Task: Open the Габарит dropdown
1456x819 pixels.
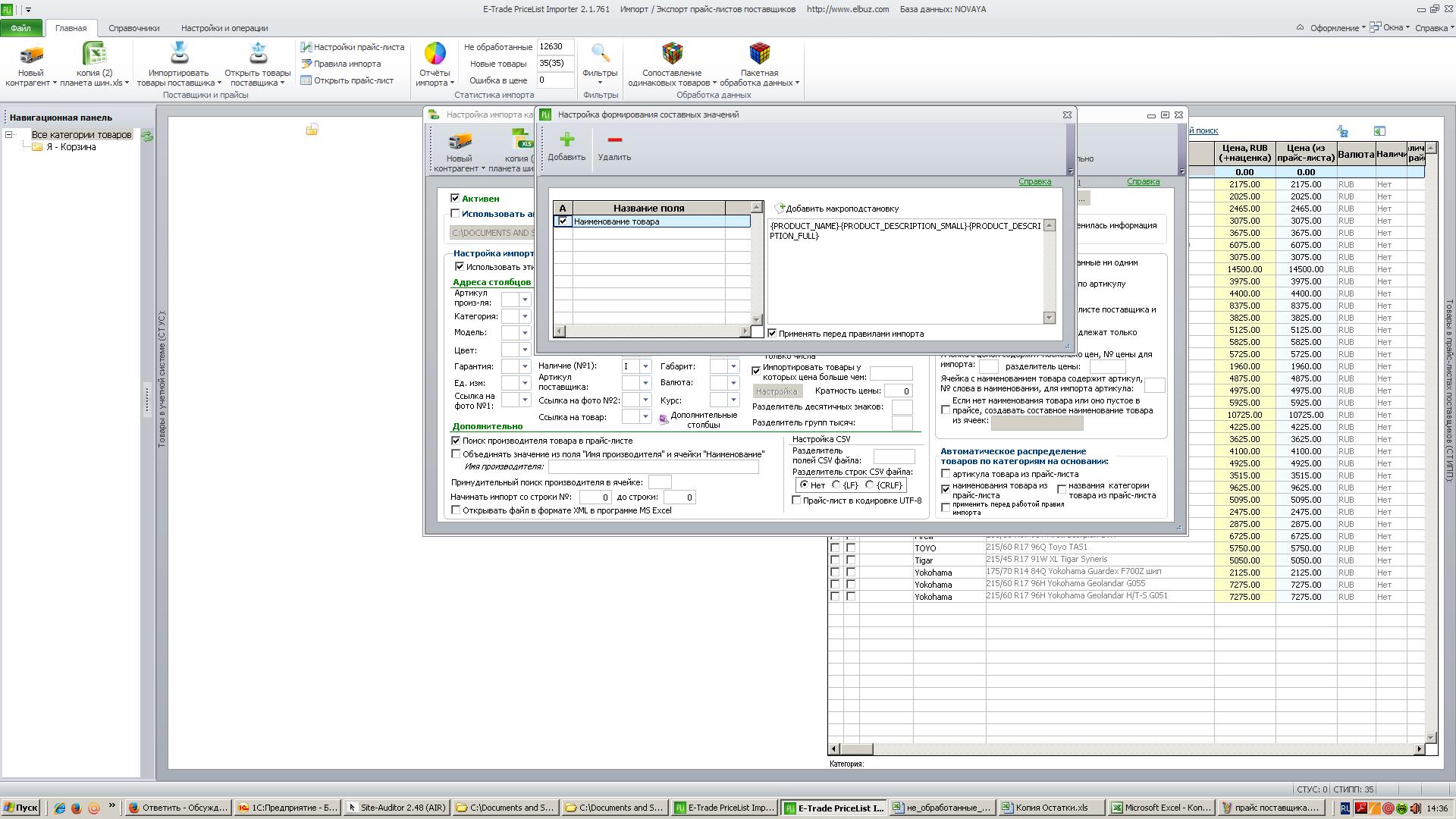Action: 733,366
